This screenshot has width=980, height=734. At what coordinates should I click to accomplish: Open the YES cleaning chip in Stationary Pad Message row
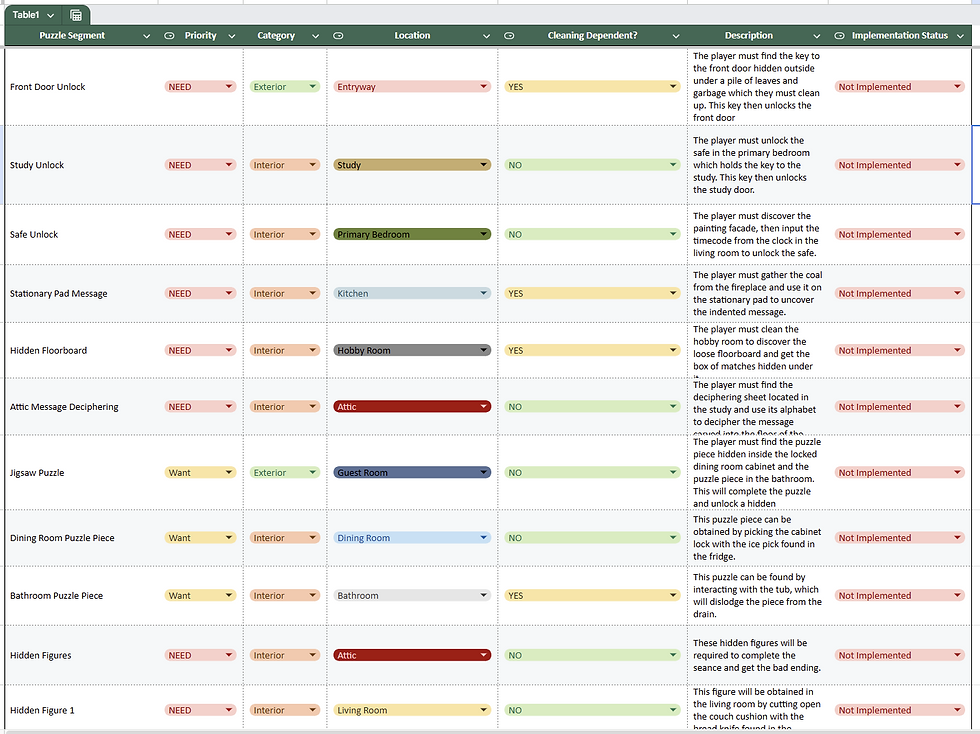tap(592, 293)
